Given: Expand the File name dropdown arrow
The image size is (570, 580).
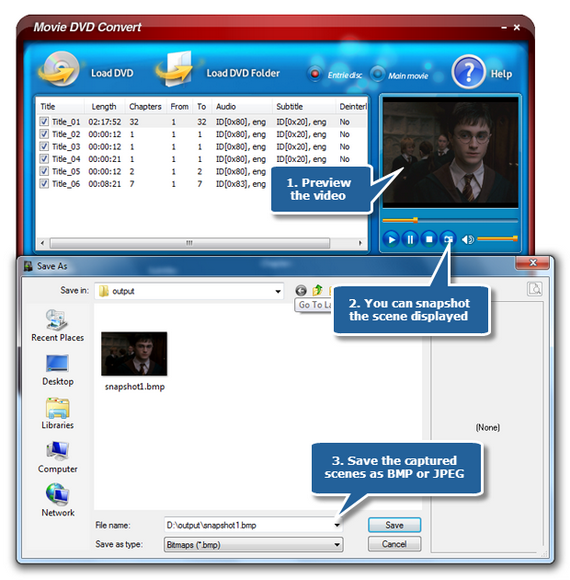Looking at the screenshot, I should pyautogui.click(x=337, y=525).
